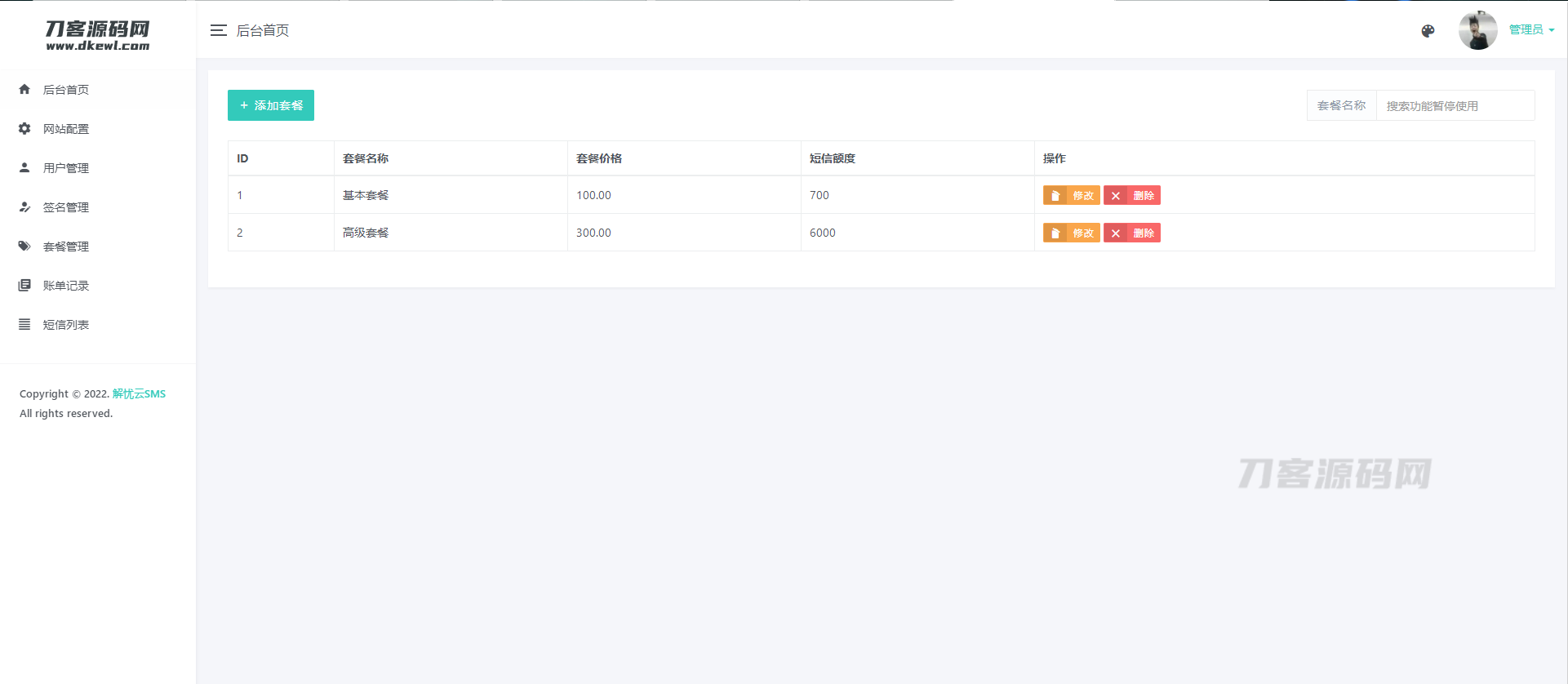Edit the 基本套餐 row with 修改
Viewport: 1568px width, 684px height.
(x=1071, y=195)
